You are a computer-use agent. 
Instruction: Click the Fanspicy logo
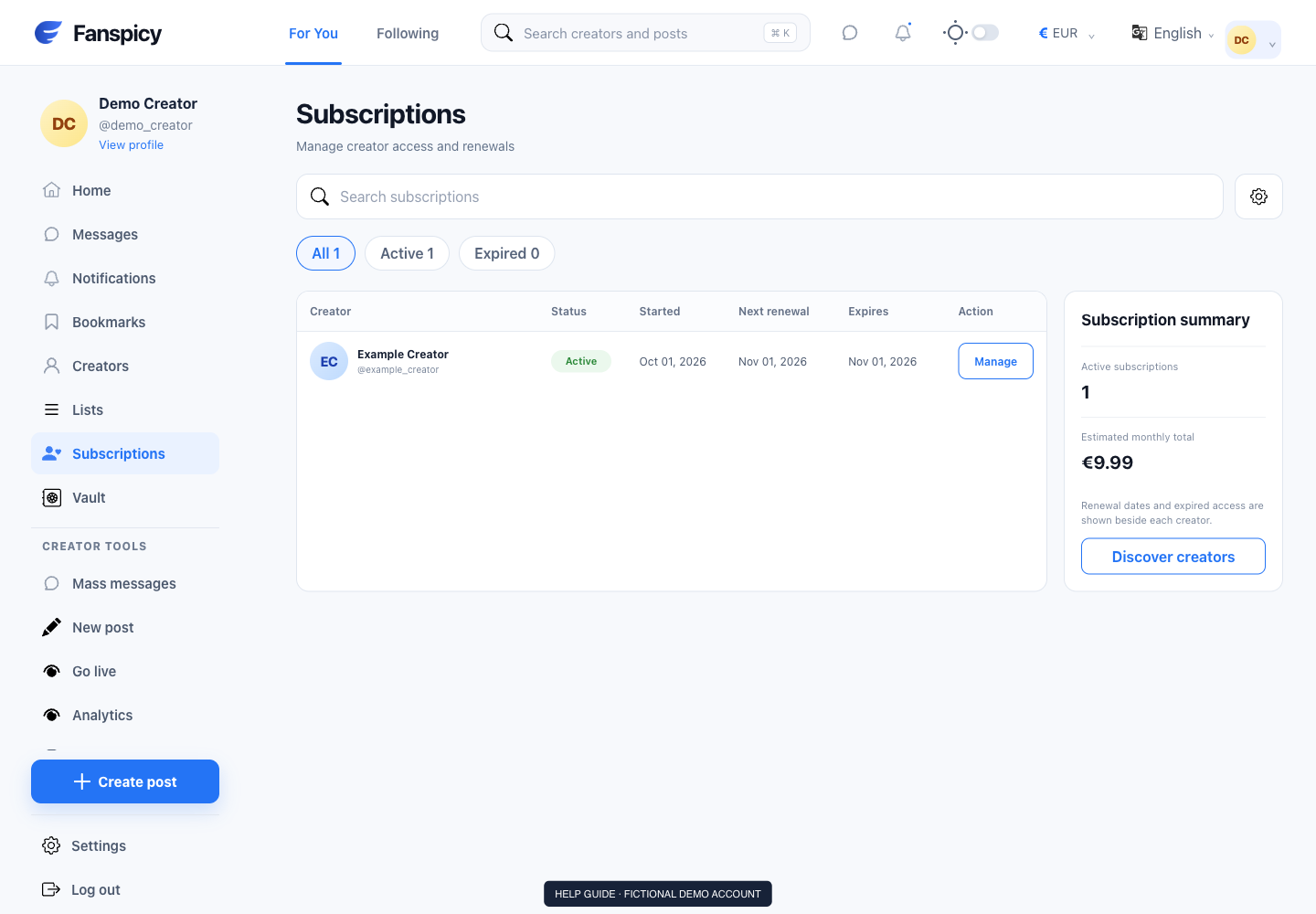(x=98, y=33)
